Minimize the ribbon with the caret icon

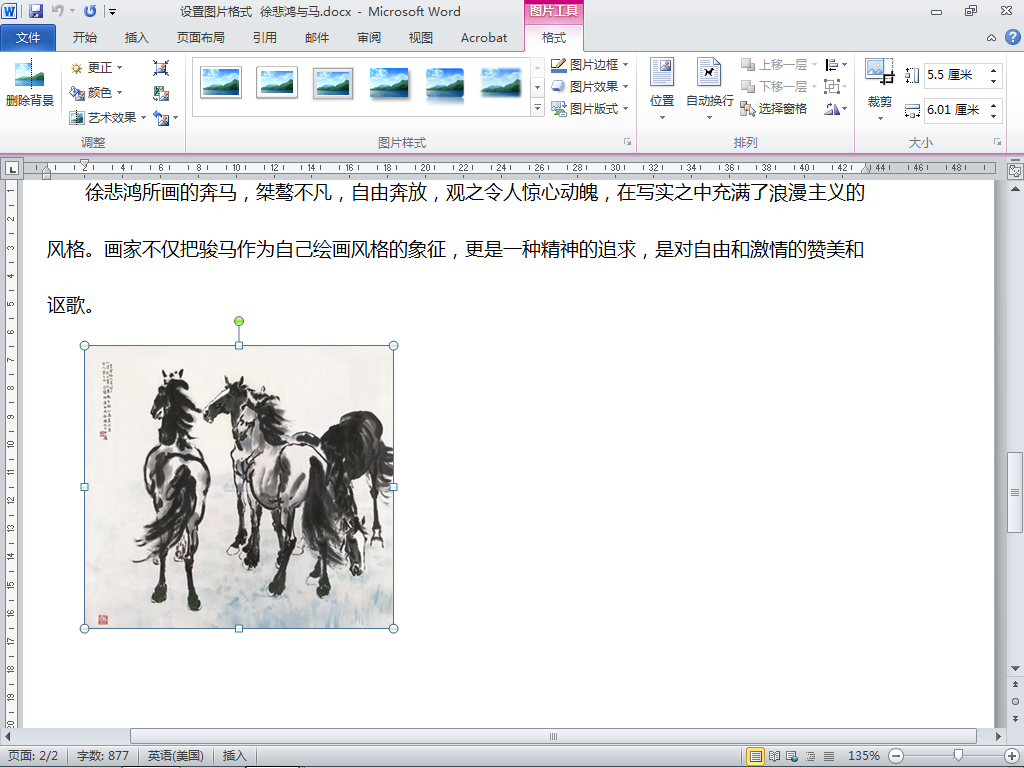click(991, 38)
